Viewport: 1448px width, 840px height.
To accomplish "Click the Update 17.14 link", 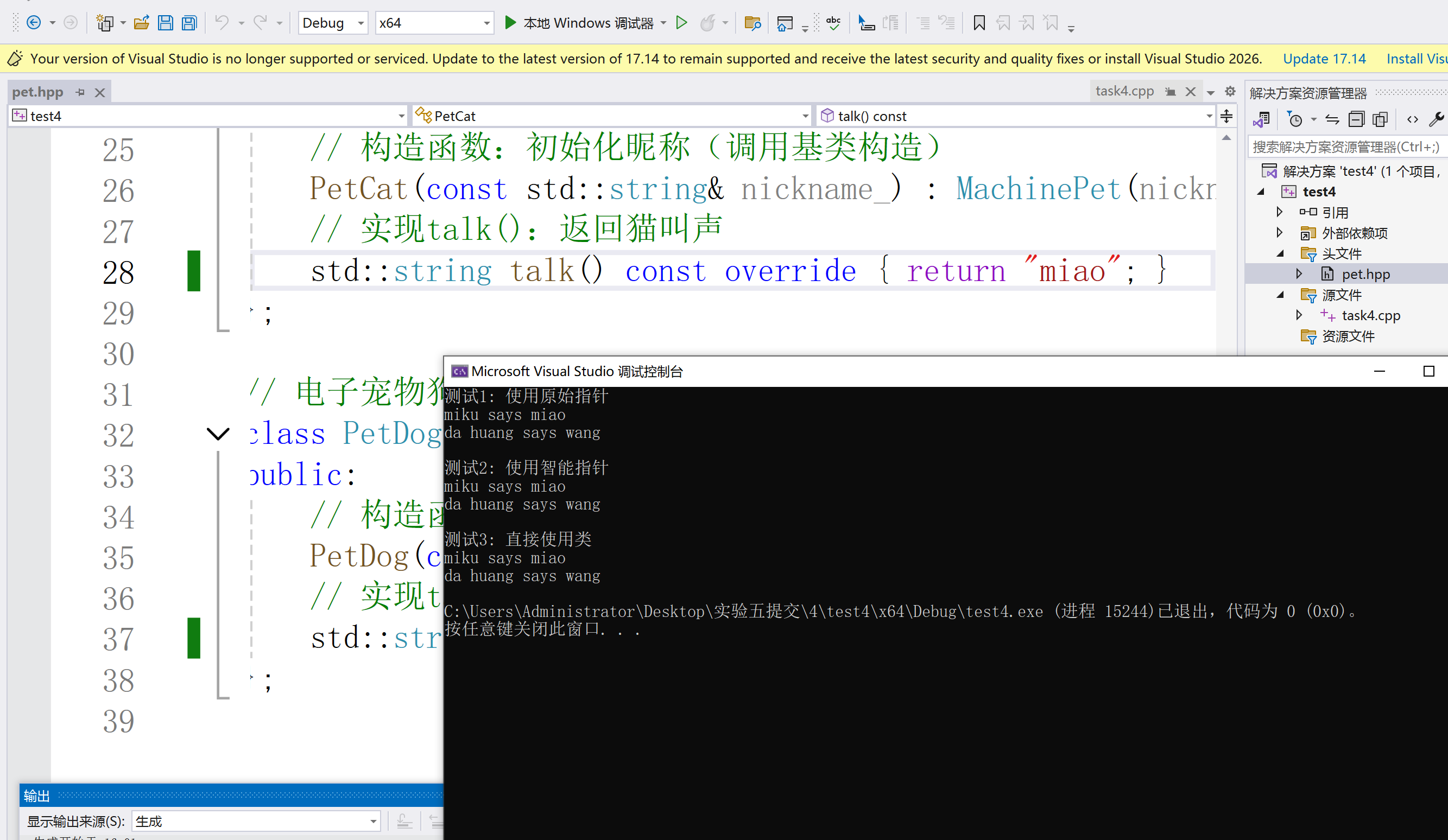I will click(x=1324, y=59).
